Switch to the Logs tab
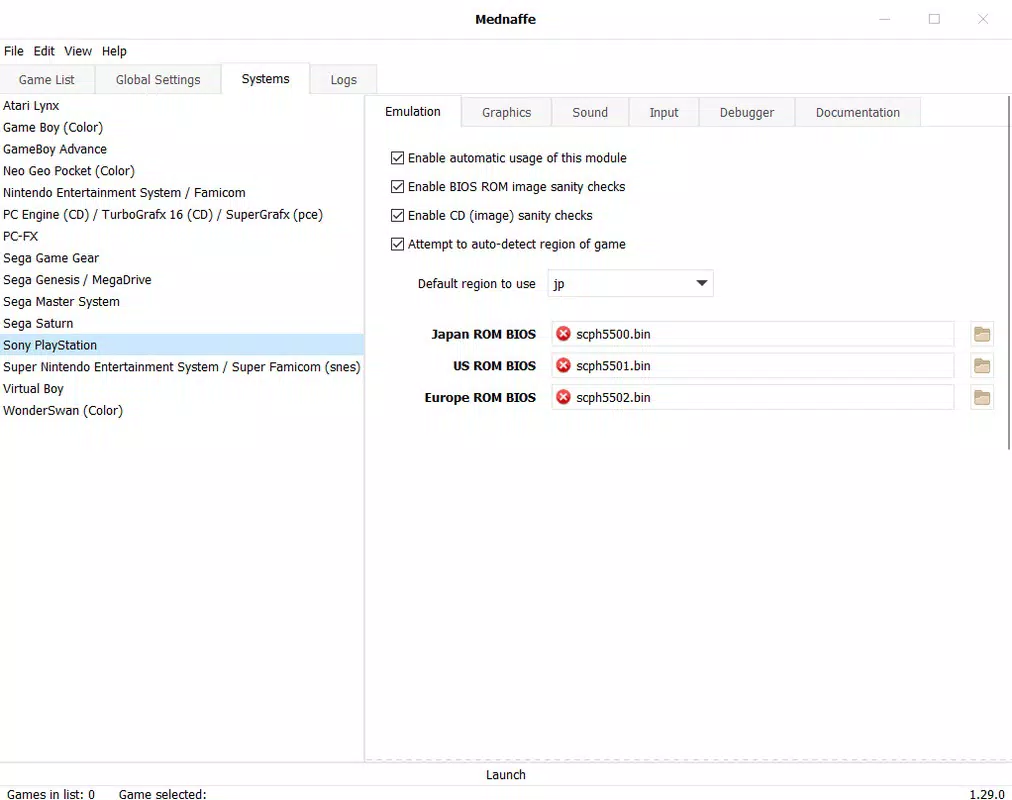Viewport: 1012px width, 800px height. coord(343,80)
